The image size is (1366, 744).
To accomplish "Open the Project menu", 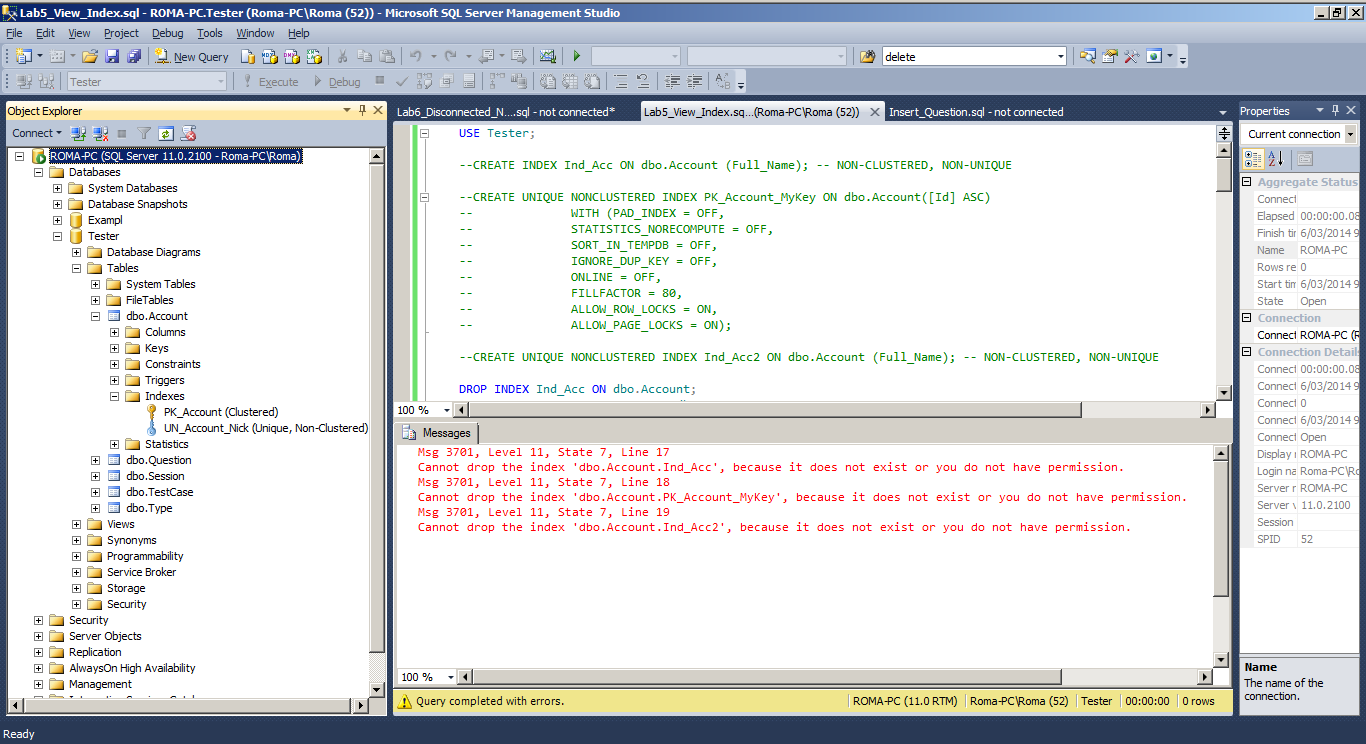I will point(121,33).
